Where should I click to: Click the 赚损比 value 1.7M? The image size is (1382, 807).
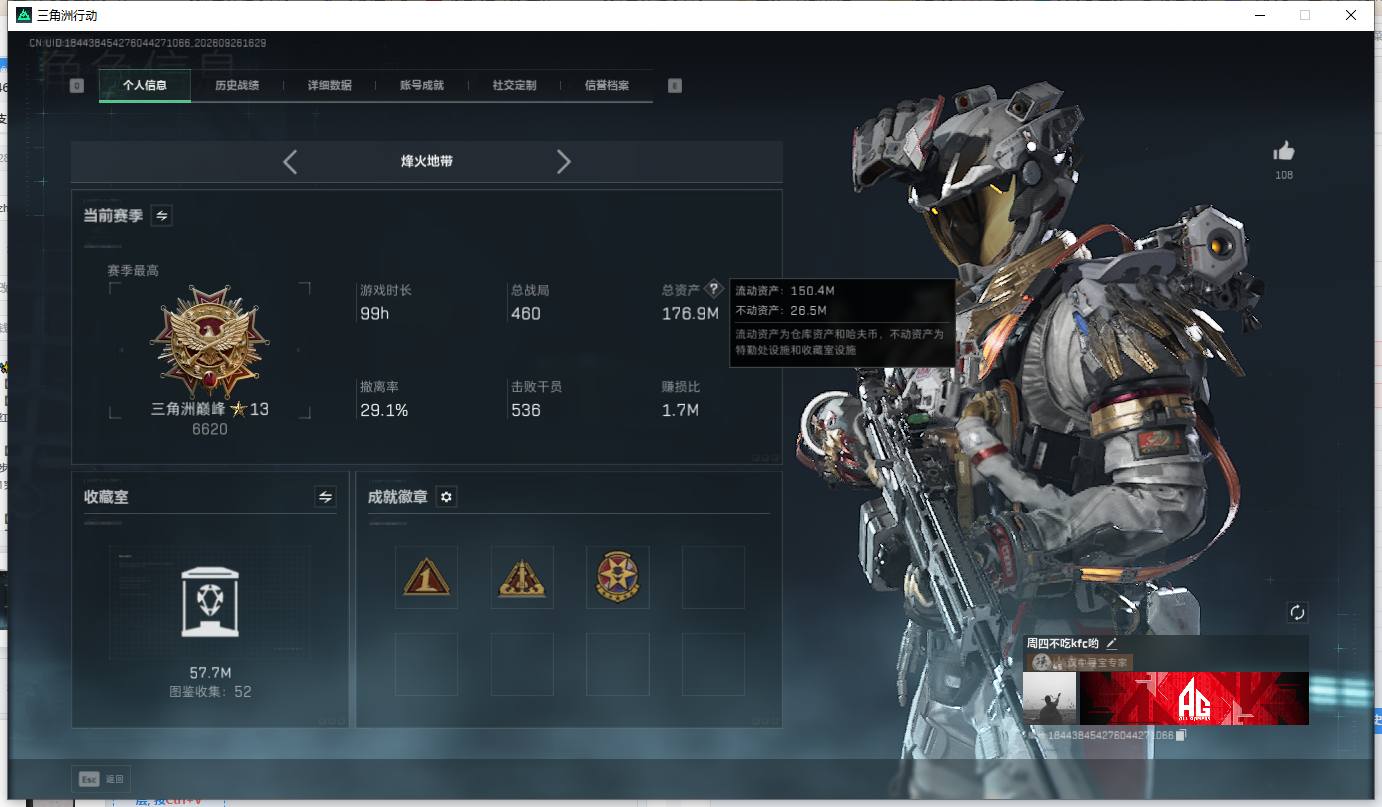[x=680, y=410]
